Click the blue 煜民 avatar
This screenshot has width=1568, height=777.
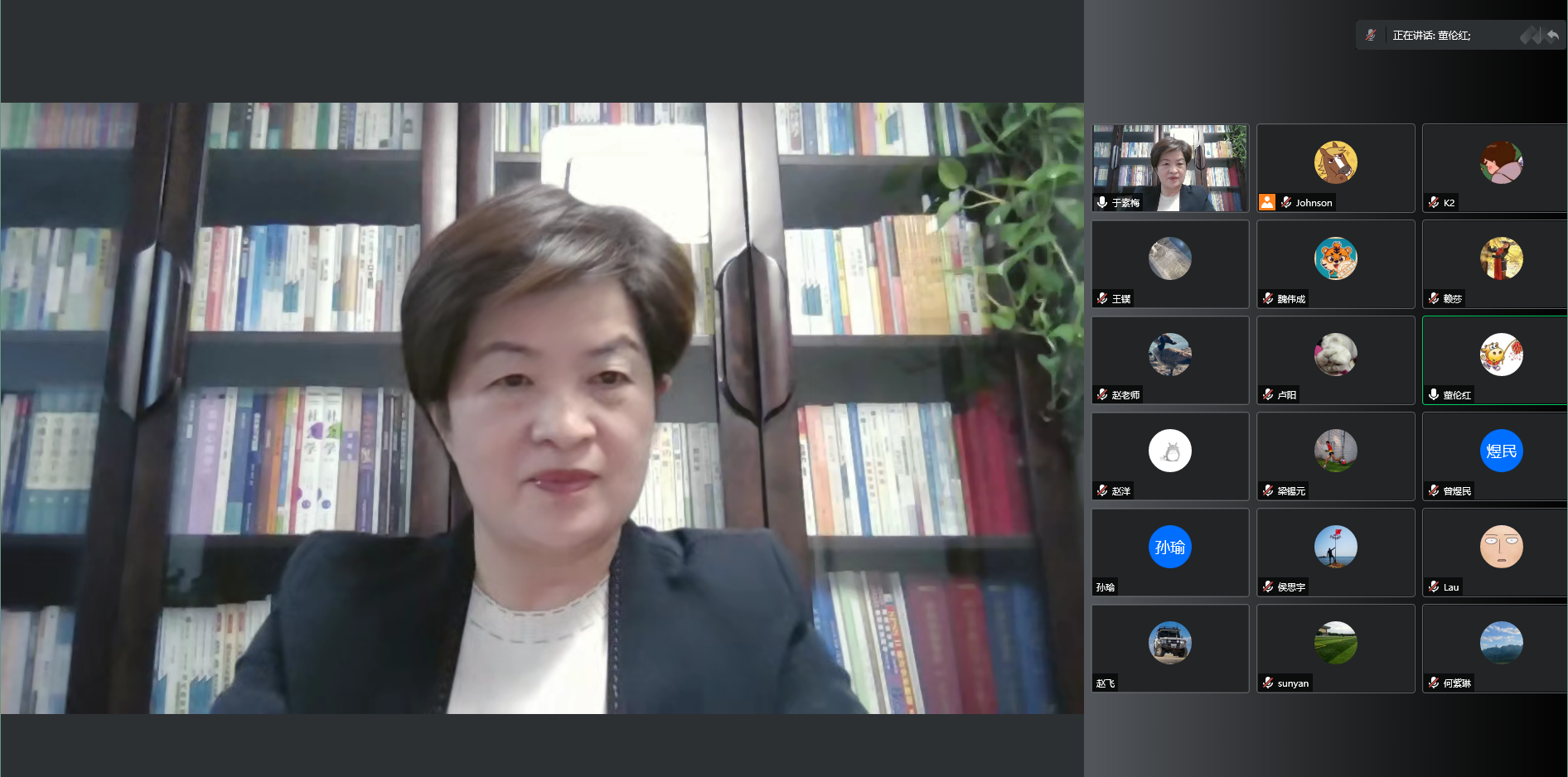pyautogui.click(x=1501, y=451)
